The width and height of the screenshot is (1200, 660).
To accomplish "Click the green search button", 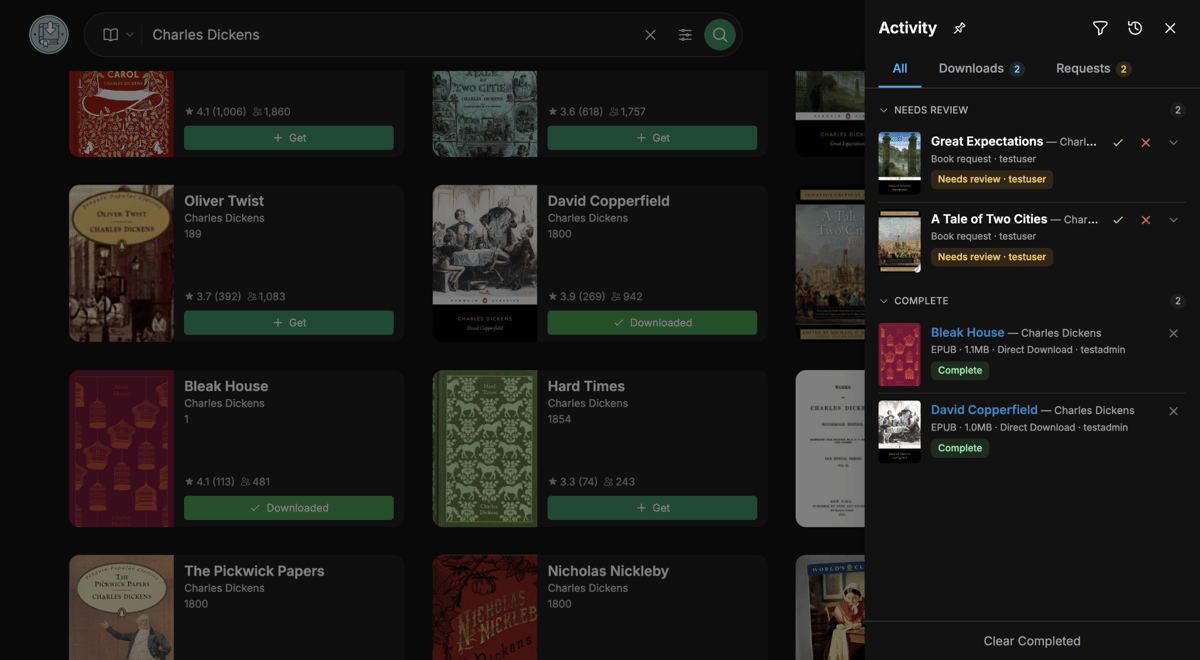I will pos(720,35).
